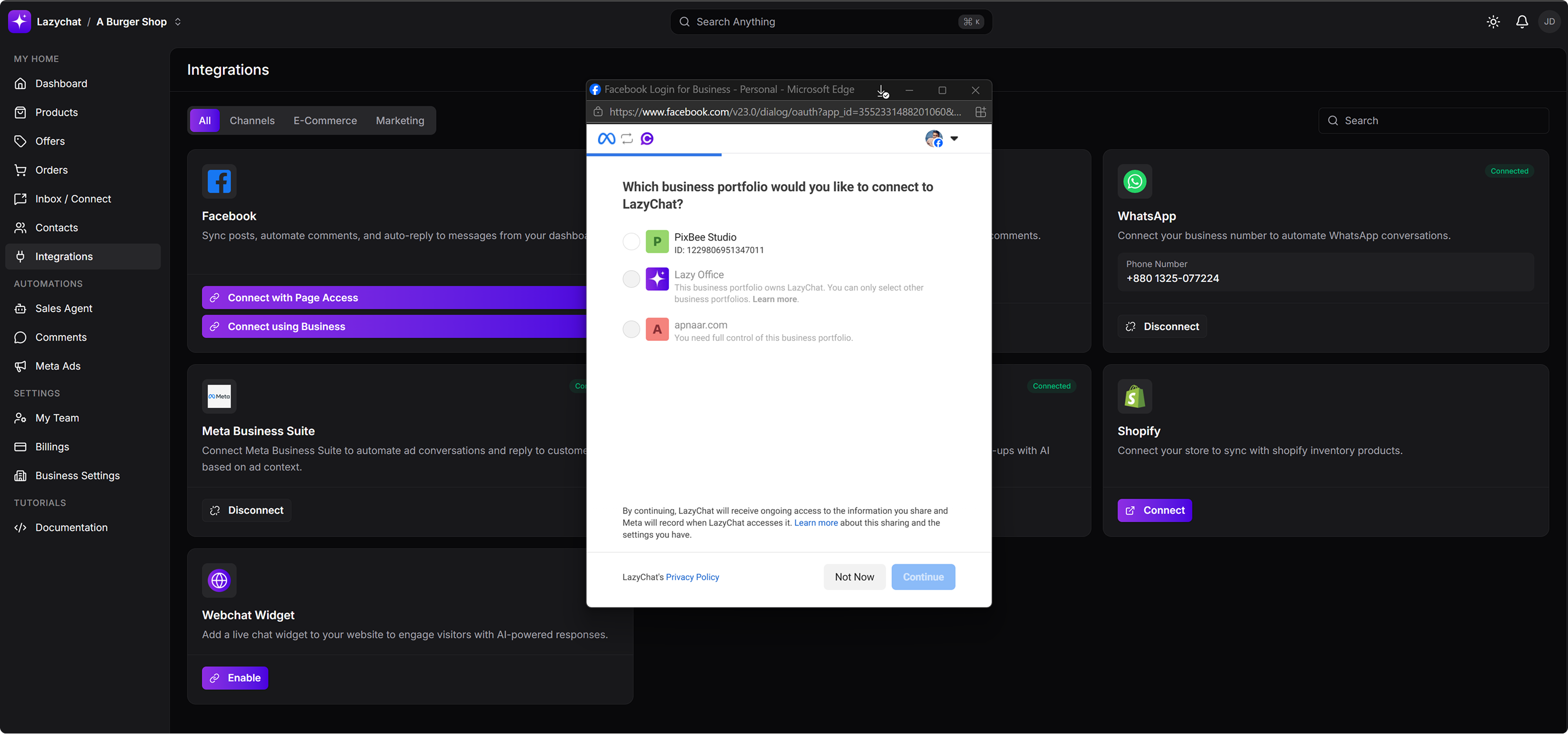The width and height of the screenshot is (1568, 734).
Task: Open Sales Agent in the sidebar
Action: [63, 308]
